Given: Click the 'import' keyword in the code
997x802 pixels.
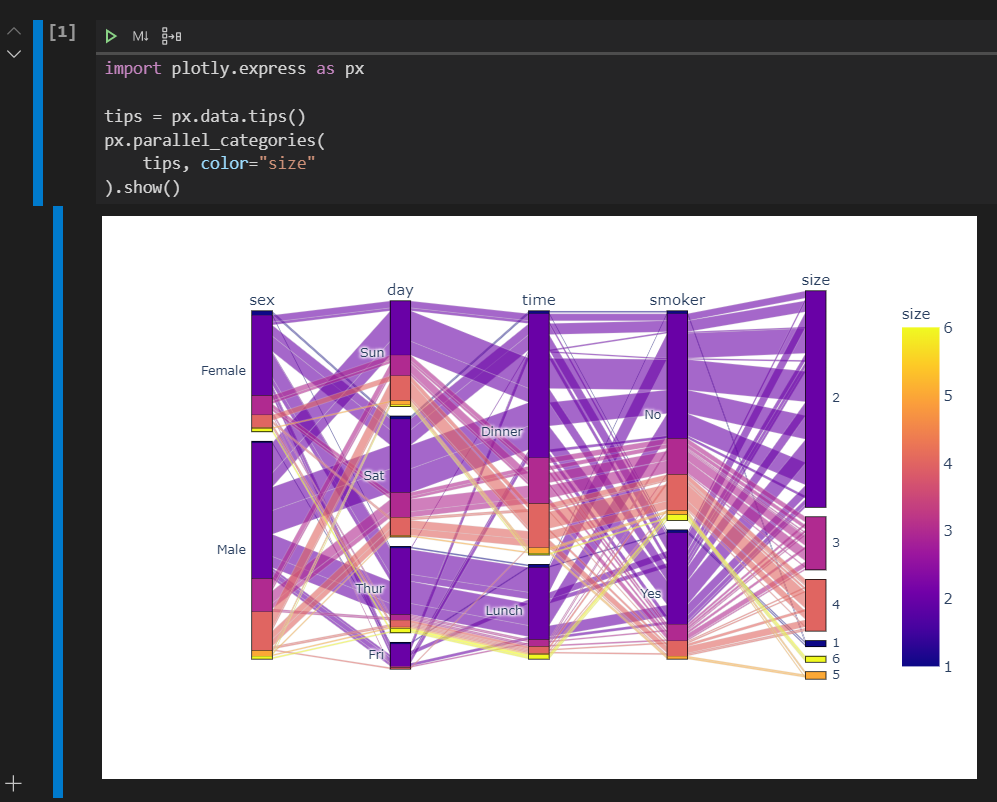Looking at the screenshot, I should click(x=133, y=68).
